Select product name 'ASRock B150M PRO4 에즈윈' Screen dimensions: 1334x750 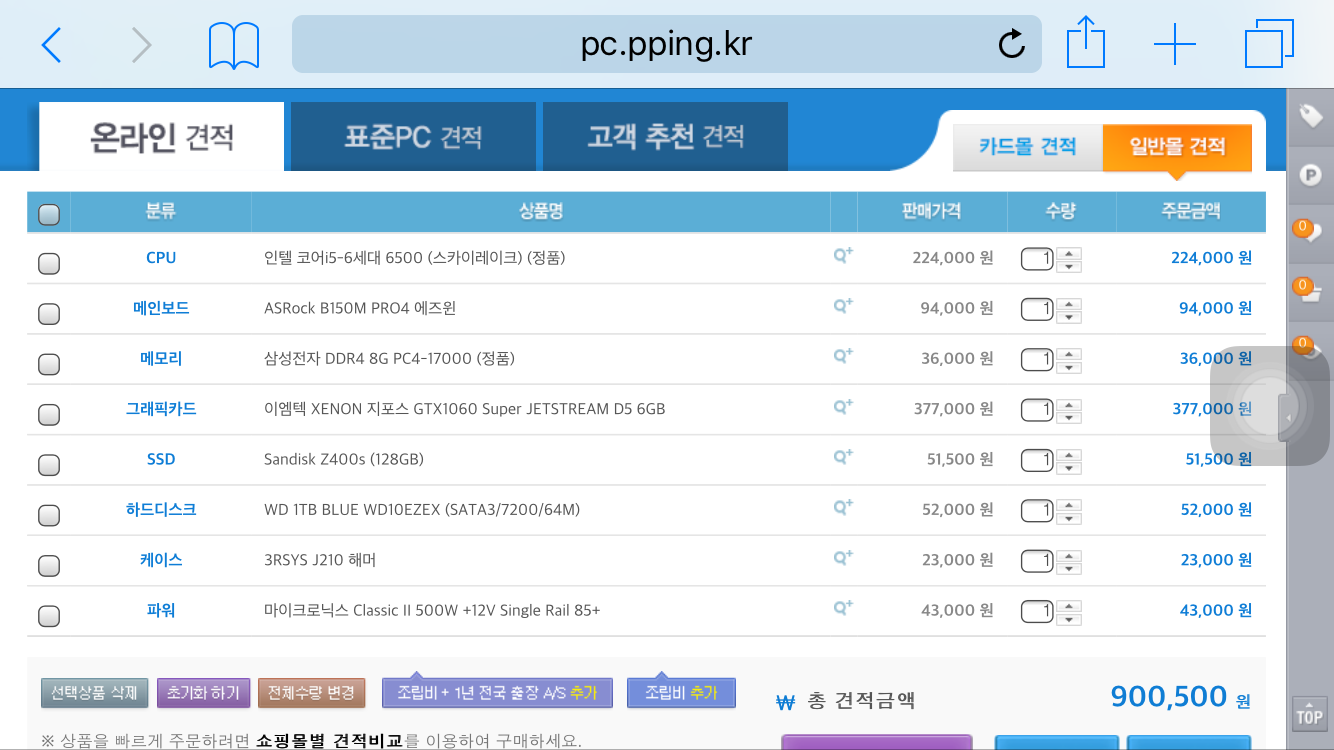360,308
